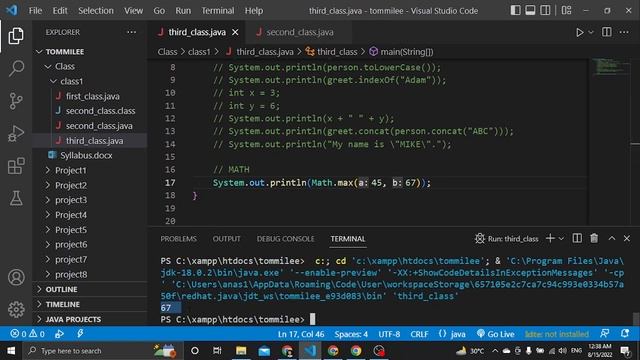Screen dimensions: 640x360
Task: Change indentation via Spaces: 4
Action: (x=351, y=334)
